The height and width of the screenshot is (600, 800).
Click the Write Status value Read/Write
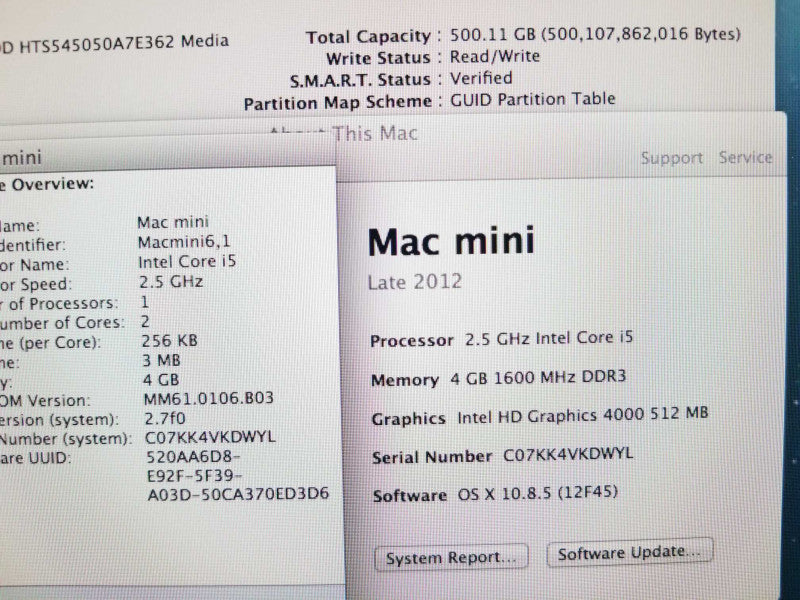point(494,56)
